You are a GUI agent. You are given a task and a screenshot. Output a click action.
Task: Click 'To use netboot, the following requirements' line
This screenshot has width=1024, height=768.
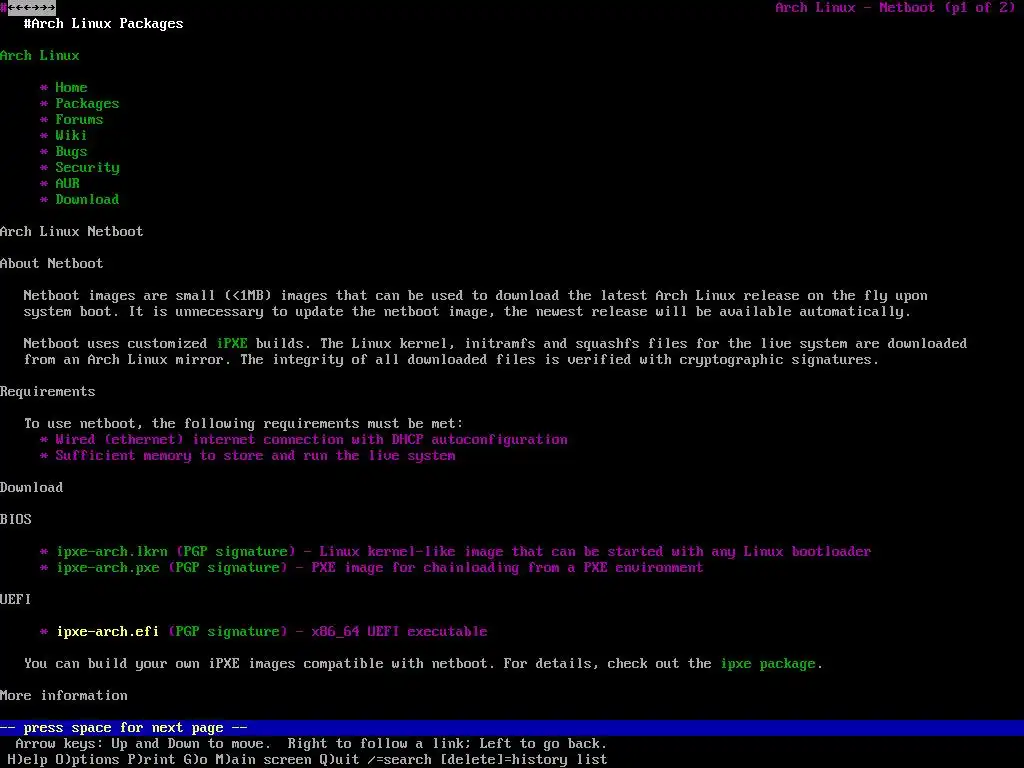(x=244, y=424)
